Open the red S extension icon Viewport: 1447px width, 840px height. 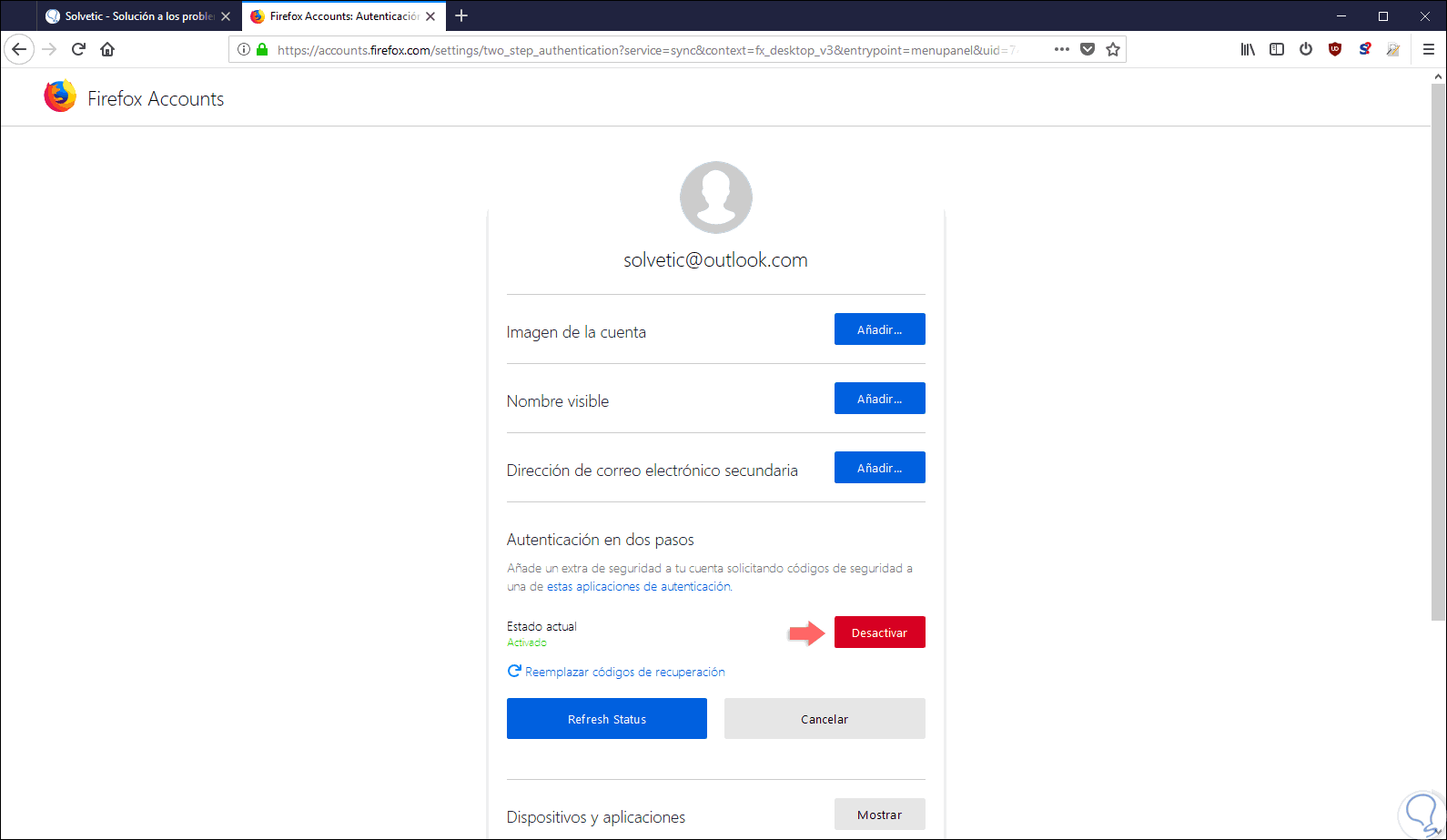pos(1364,49)
